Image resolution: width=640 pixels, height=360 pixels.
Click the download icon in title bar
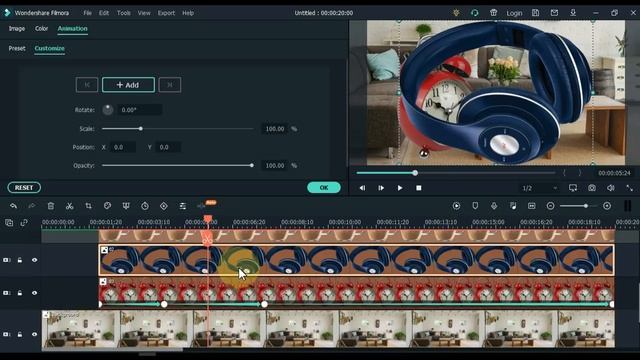tap(573, 13)
